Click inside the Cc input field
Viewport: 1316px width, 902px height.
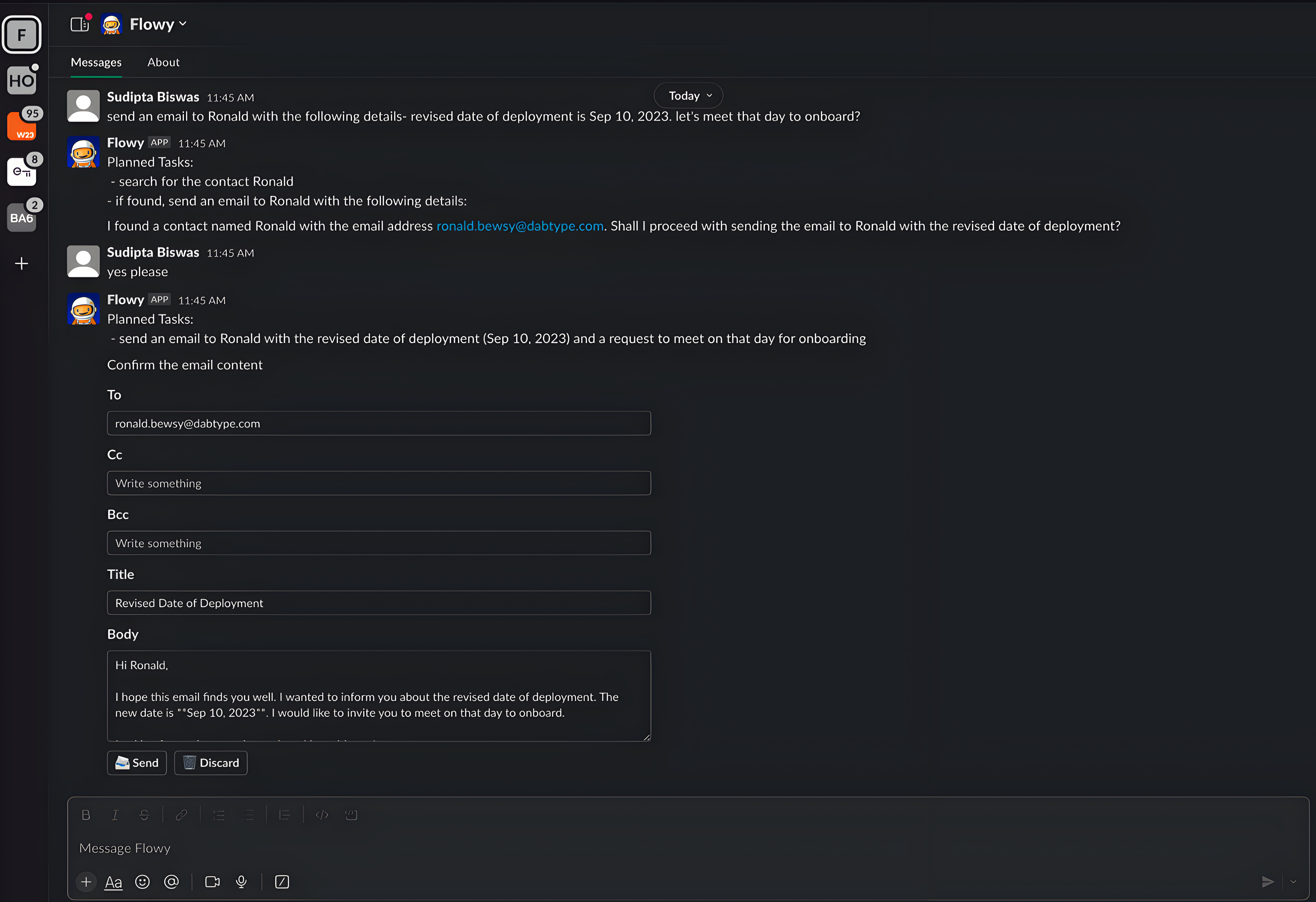[x=378, y=483]
